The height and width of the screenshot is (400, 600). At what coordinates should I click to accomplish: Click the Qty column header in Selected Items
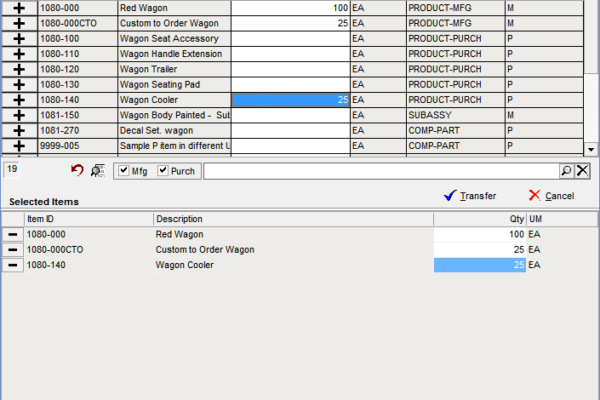[480, 219]
